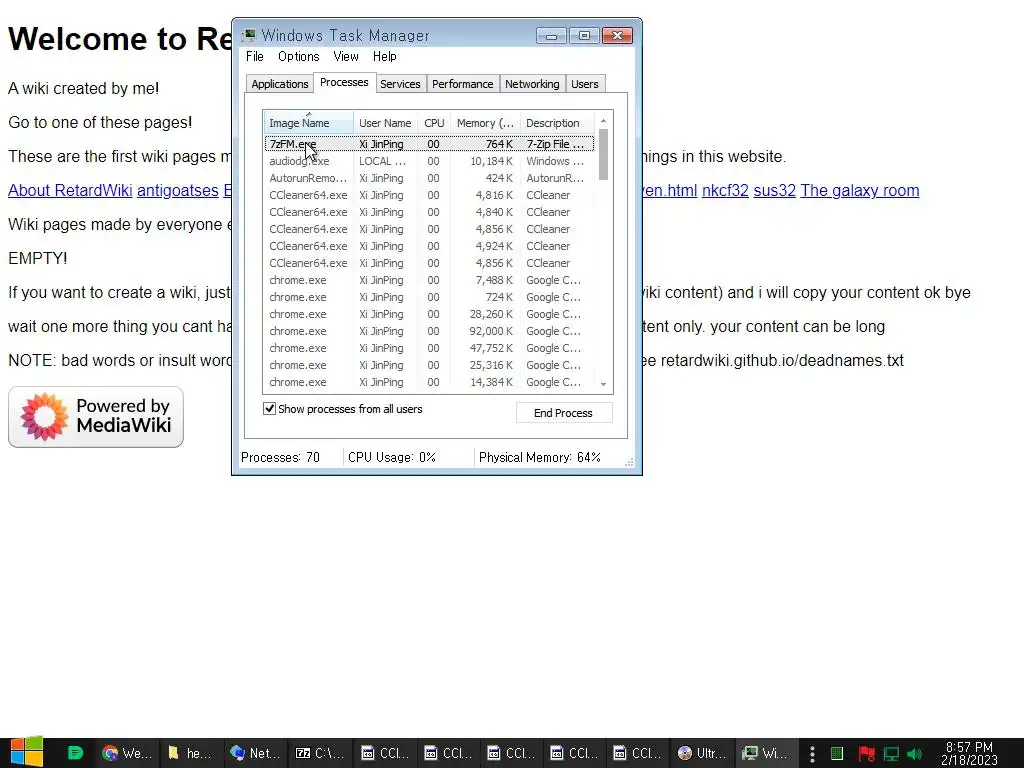Minimize the Windows Task Manager window

click(551, 35)
